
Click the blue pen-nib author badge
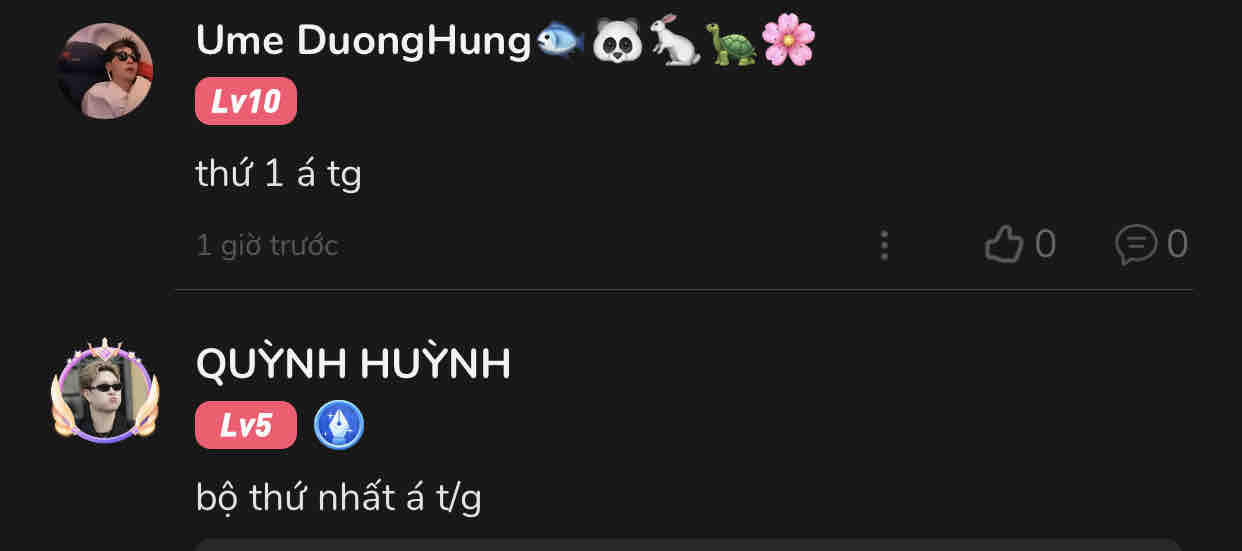click(x=339, y=426)
